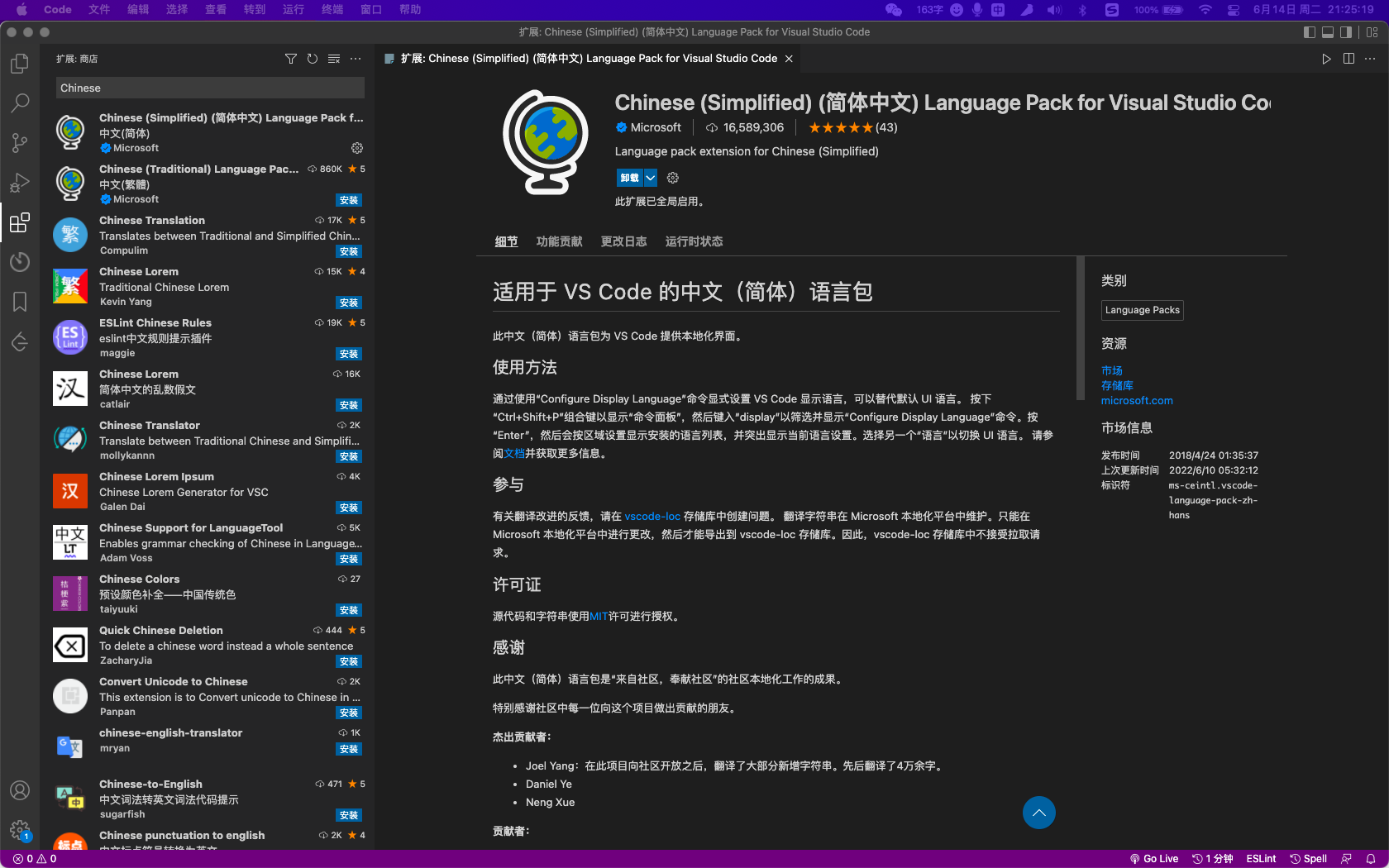Toggle secondary side bar layout icon
The width and height of the screenshot is (1389, 868).
[1346, 32]
